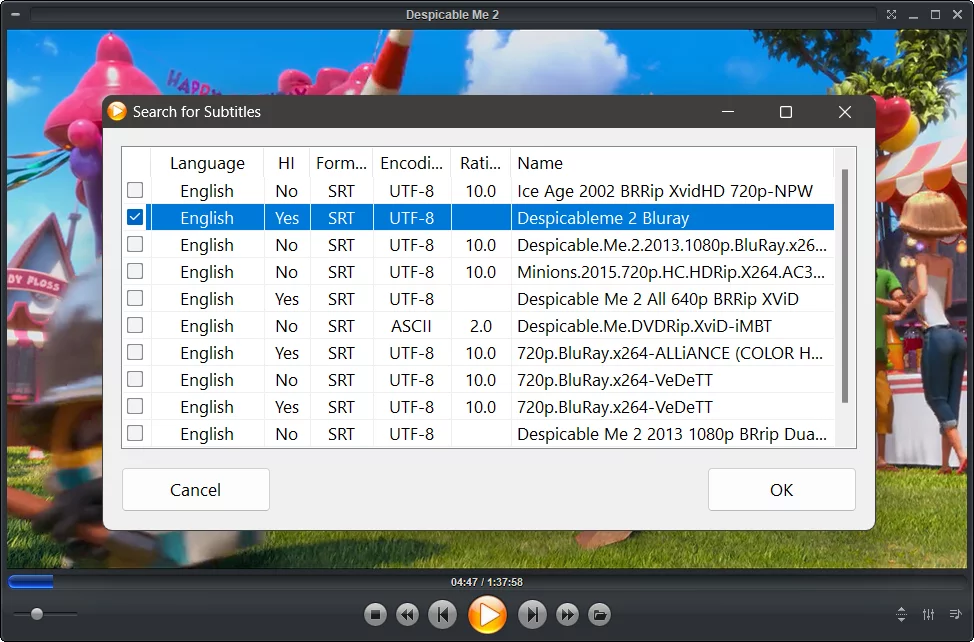Select Minions.2015.720p.HC.HDRip row name

[x=671, y=272]
